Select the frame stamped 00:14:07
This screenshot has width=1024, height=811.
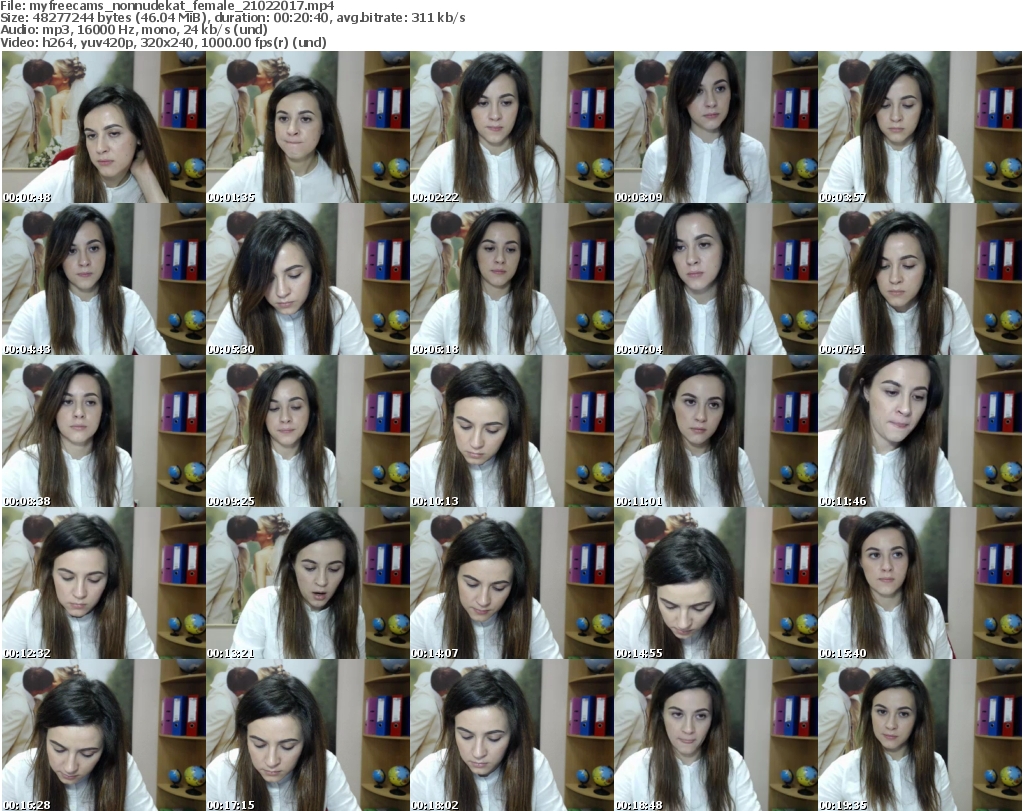(512, 583)
